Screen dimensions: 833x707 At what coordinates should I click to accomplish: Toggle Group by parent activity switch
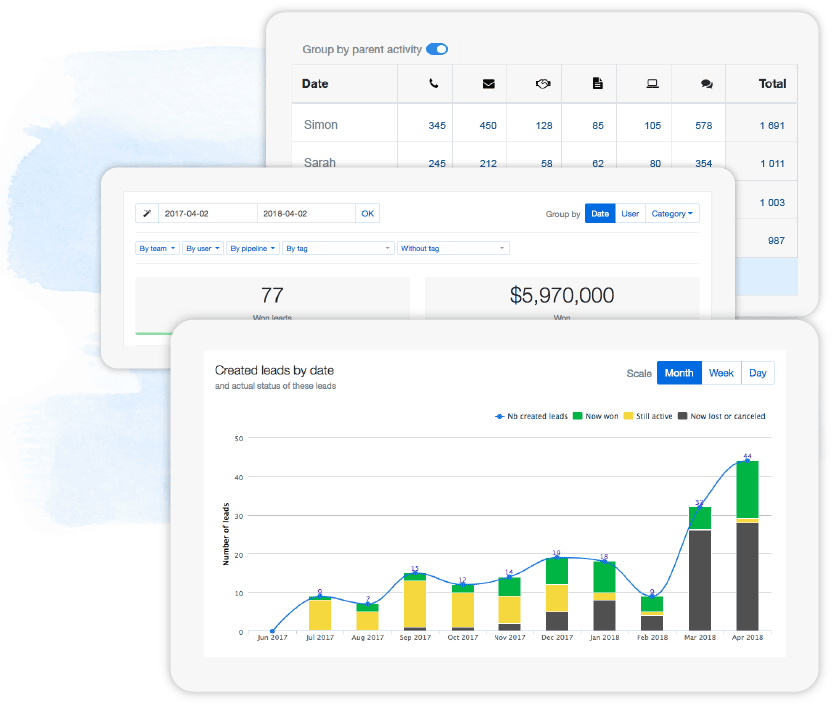[437, 49]
